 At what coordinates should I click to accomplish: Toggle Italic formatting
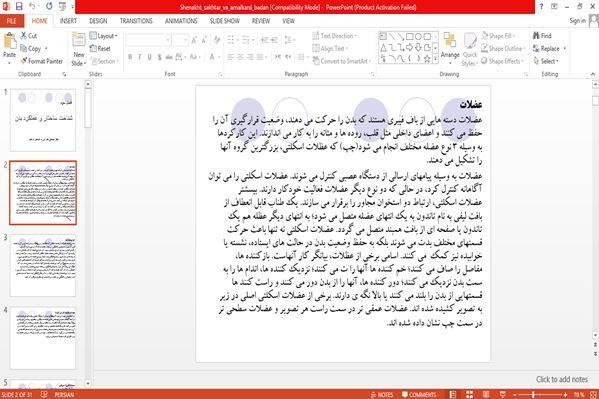click(139, 57)
